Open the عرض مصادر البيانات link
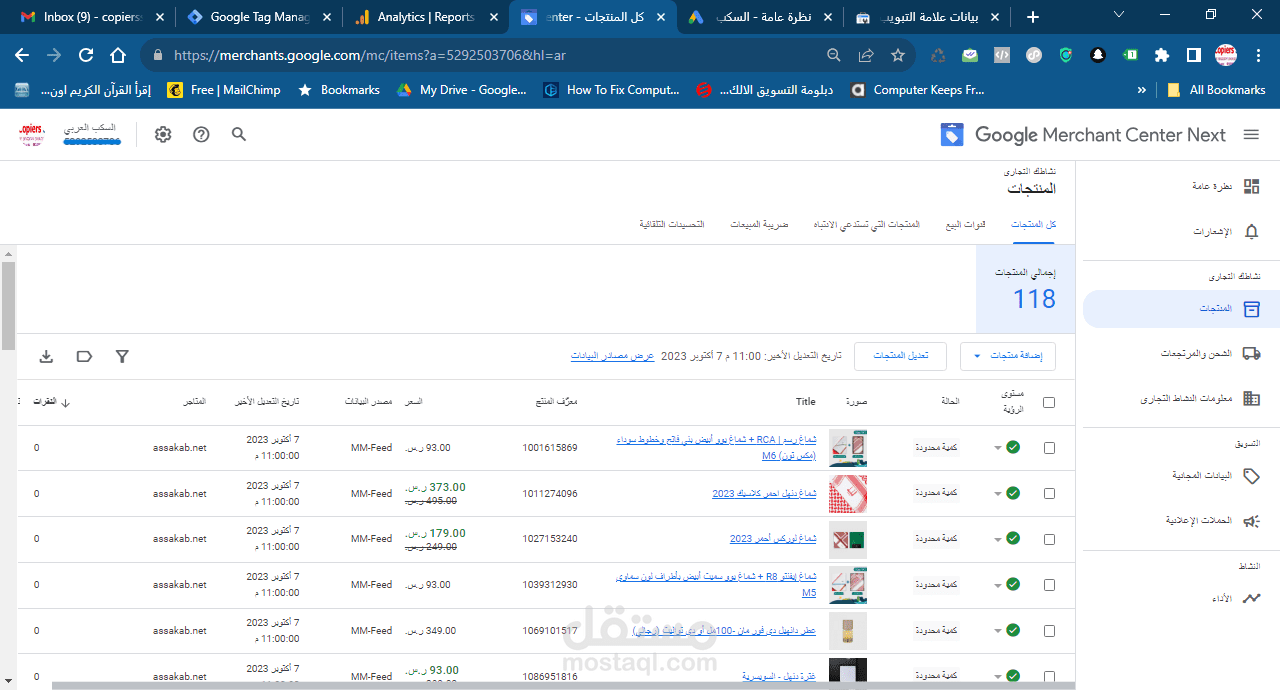This screenshot has width=1280, height=690. point(612,356)
